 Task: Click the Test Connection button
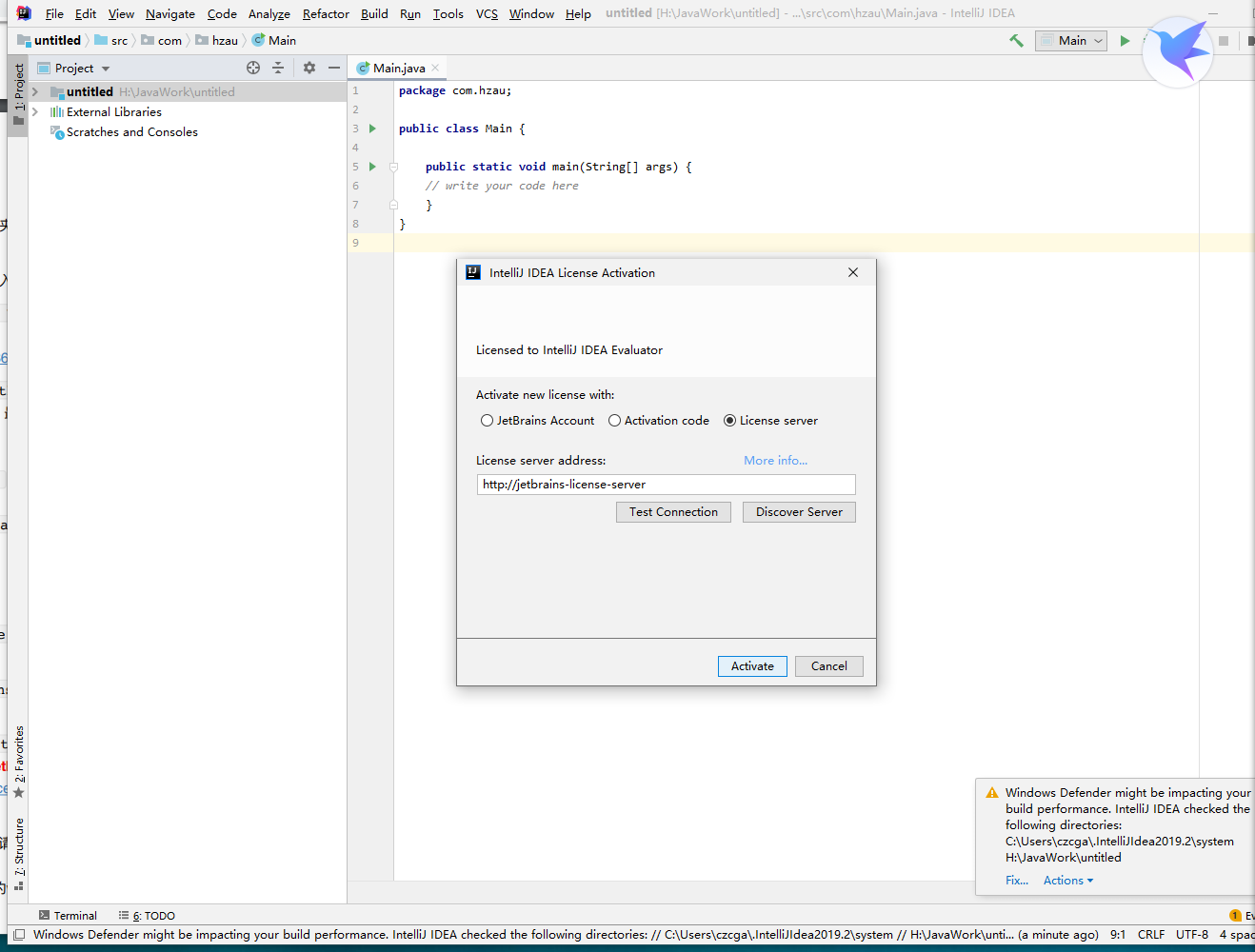click(x=673, y=512)
